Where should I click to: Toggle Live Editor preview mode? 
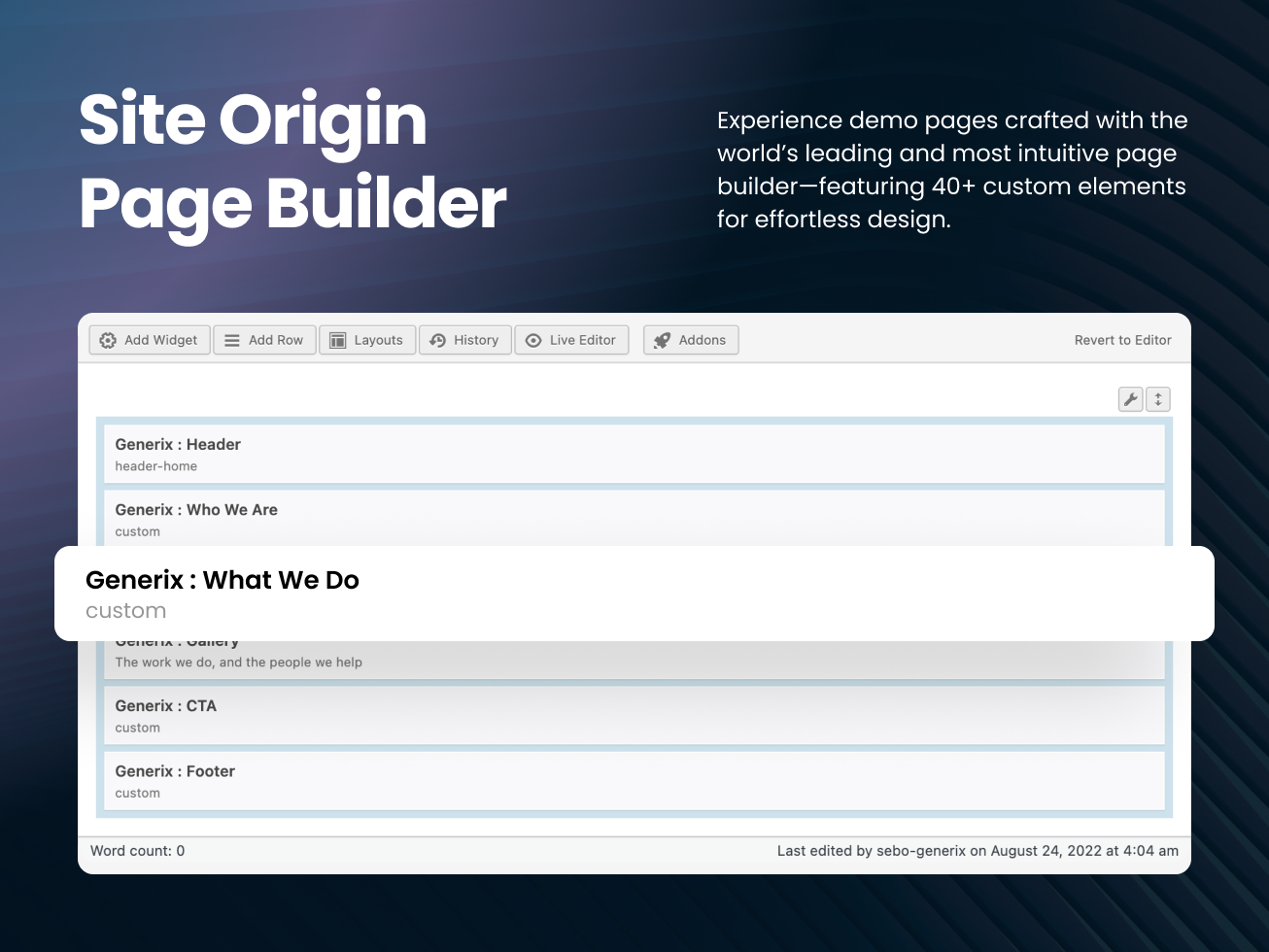(x=571, y=340)
